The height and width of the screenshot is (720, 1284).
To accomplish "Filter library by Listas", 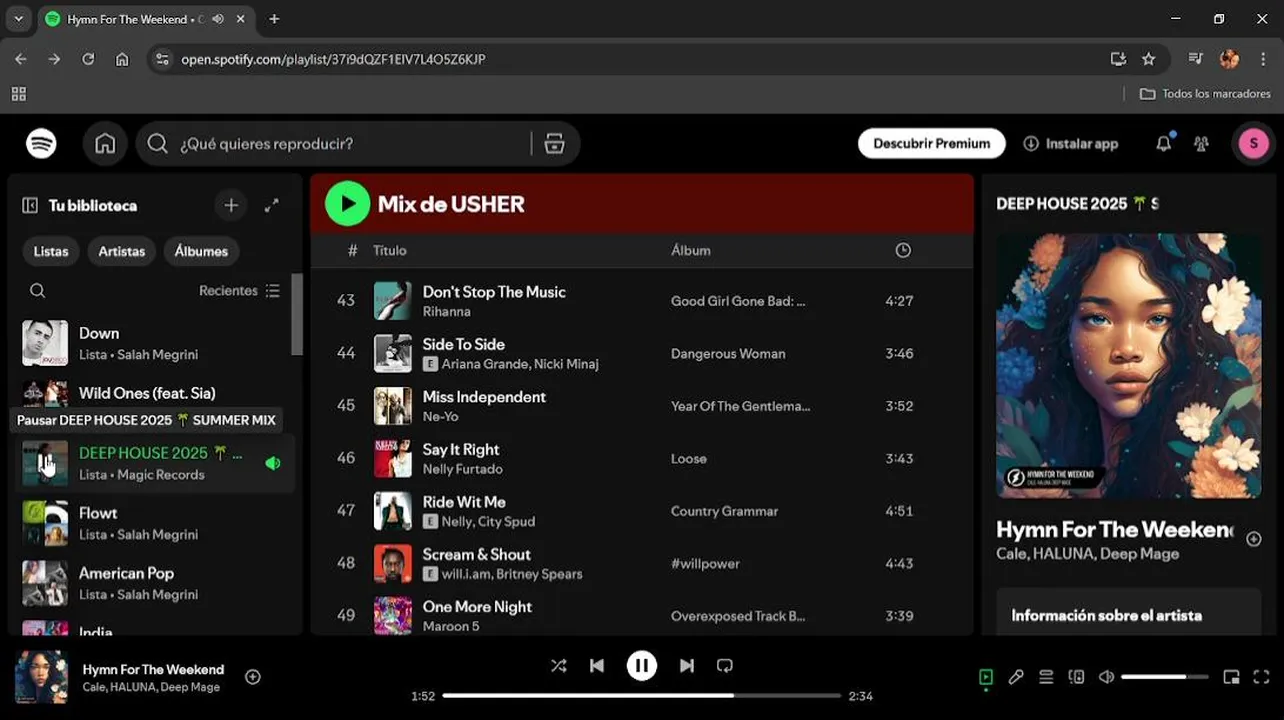I will [51, 251].
